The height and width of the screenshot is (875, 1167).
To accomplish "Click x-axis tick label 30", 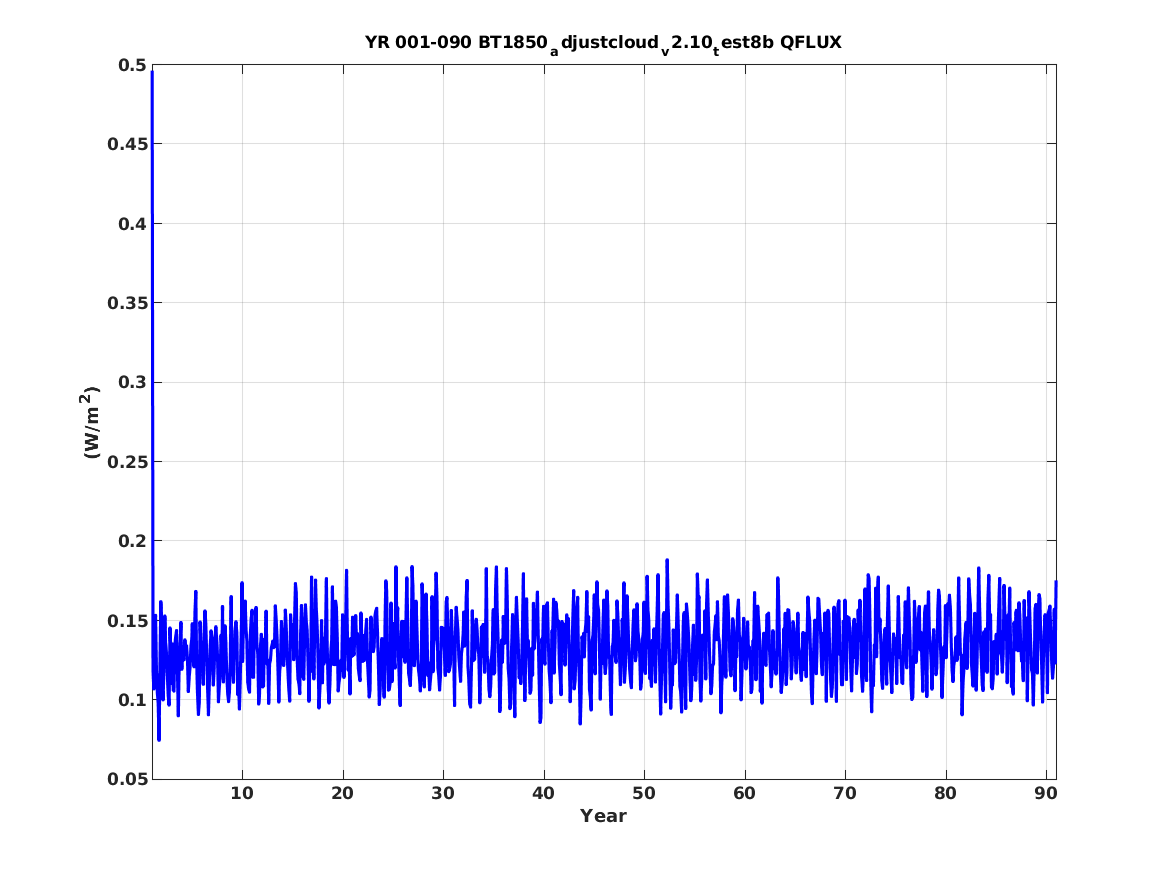I will click(443, 793).
